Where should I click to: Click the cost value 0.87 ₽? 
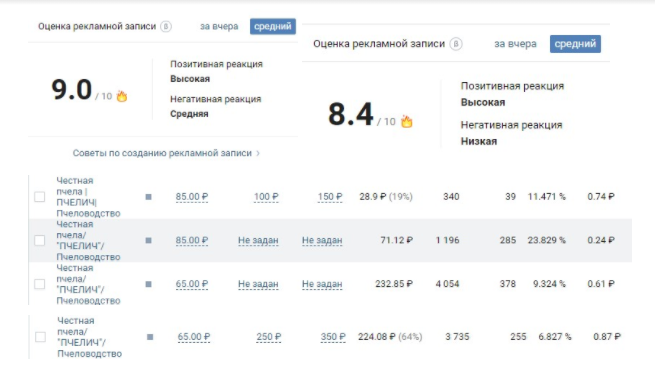(x=607, y=337)
